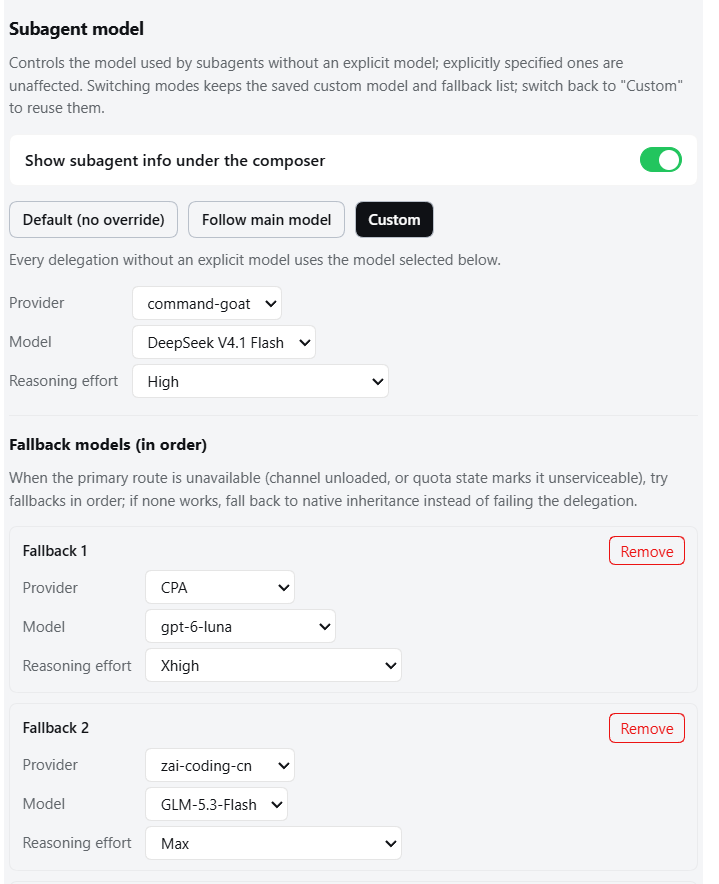Toggle Show subagent info under the composer
719x884 pixels.
pyautogui.click(x=660, y=160)
